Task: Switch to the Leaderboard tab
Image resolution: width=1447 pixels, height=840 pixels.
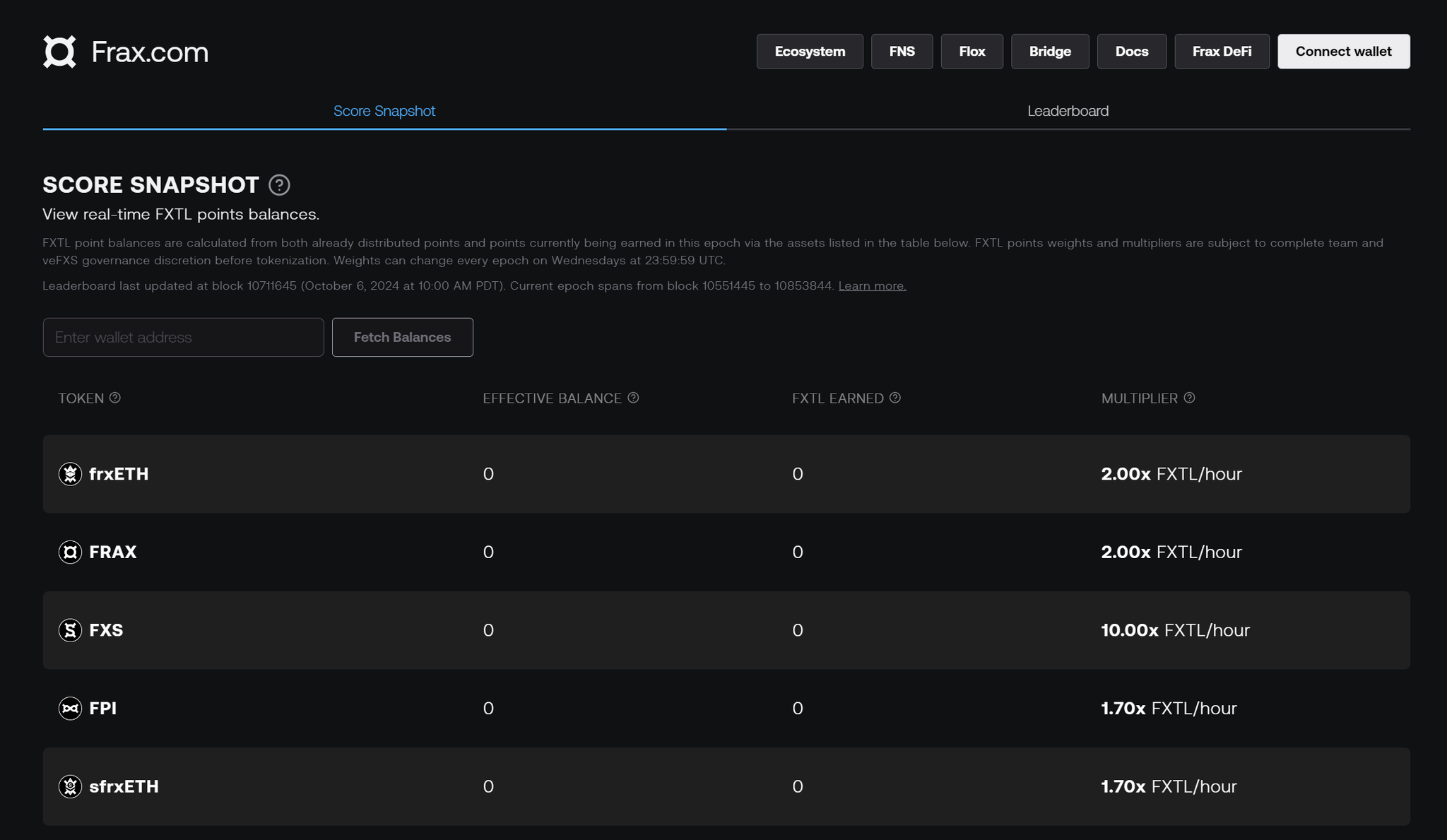Action: click(1068, 111)
